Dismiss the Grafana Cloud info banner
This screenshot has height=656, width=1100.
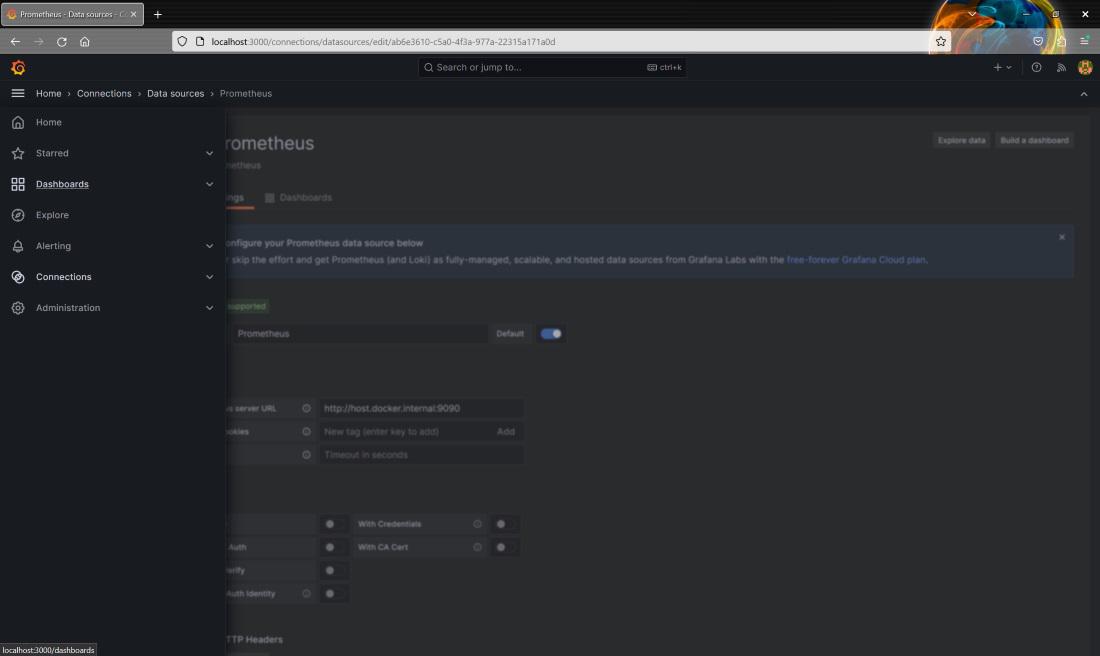[x=1061, y=237]
